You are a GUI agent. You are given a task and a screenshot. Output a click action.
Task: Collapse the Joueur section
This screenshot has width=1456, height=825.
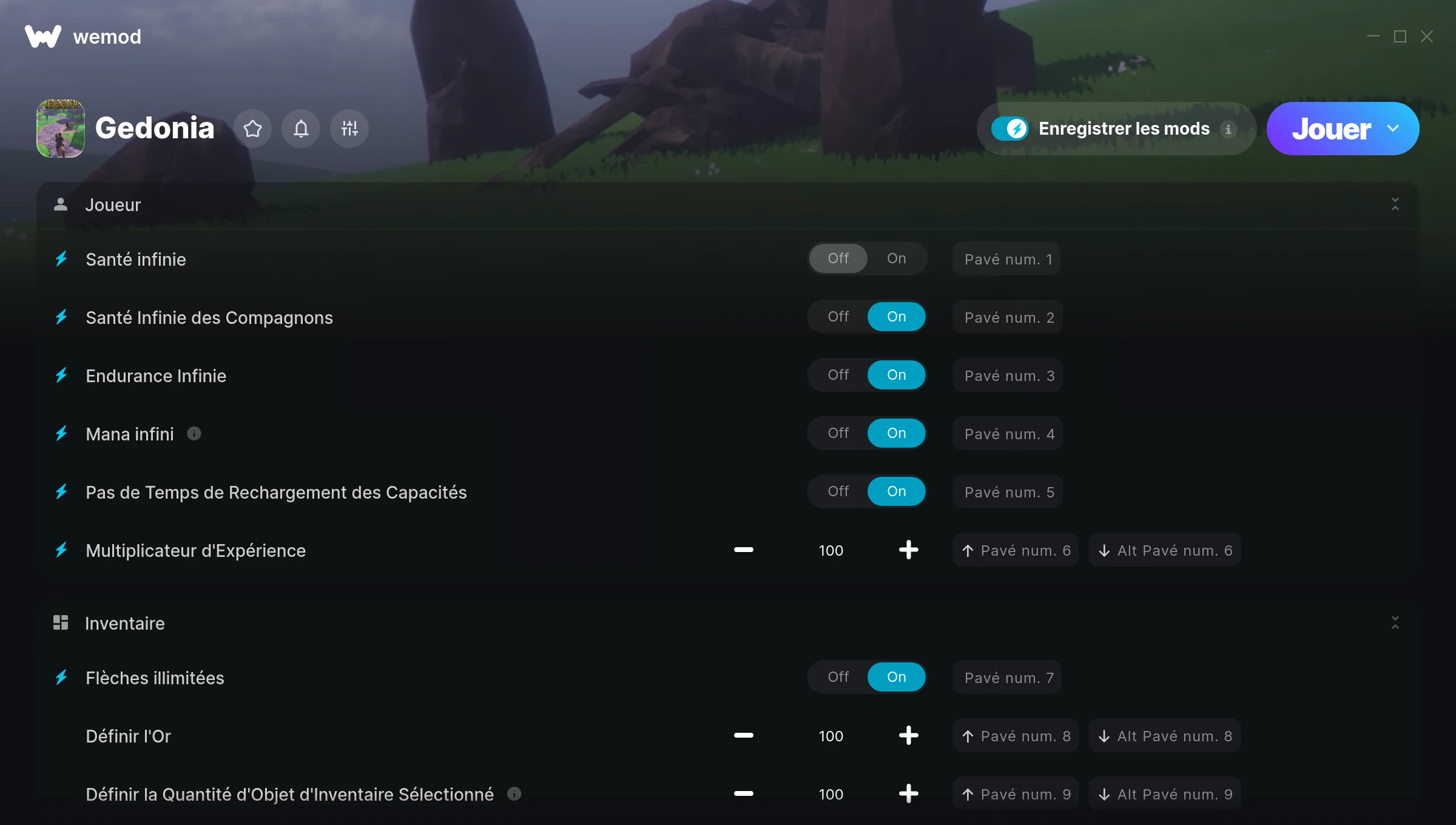[1395, 204]
